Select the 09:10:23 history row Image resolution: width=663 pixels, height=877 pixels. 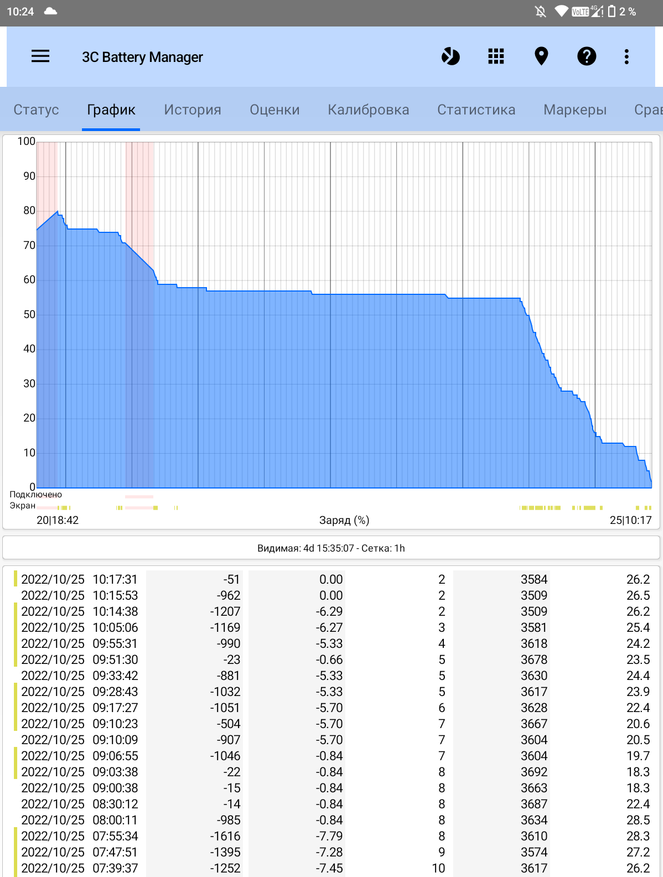[332, 724]
